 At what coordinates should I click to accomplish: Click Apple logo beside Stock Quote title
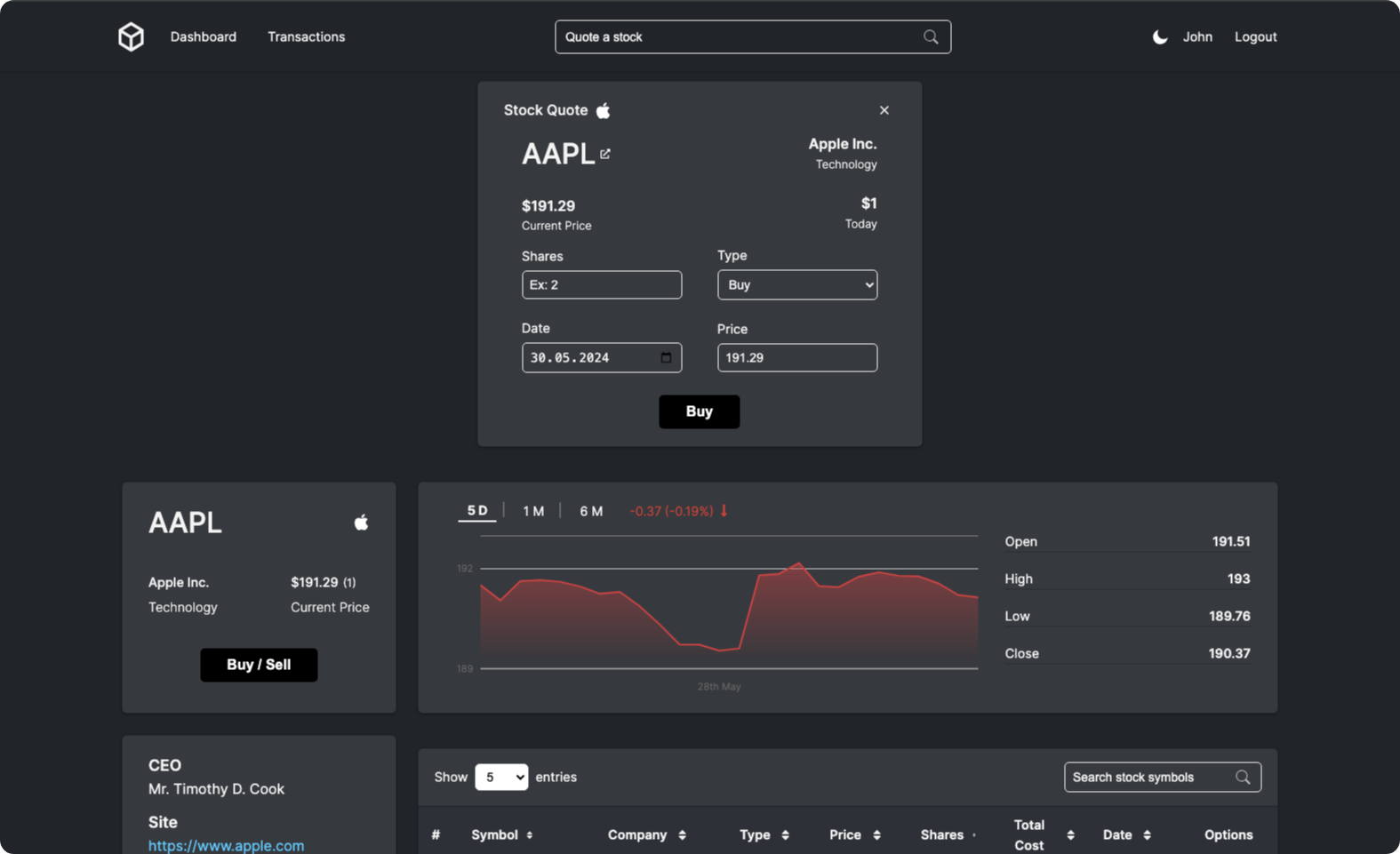(604, 110)
